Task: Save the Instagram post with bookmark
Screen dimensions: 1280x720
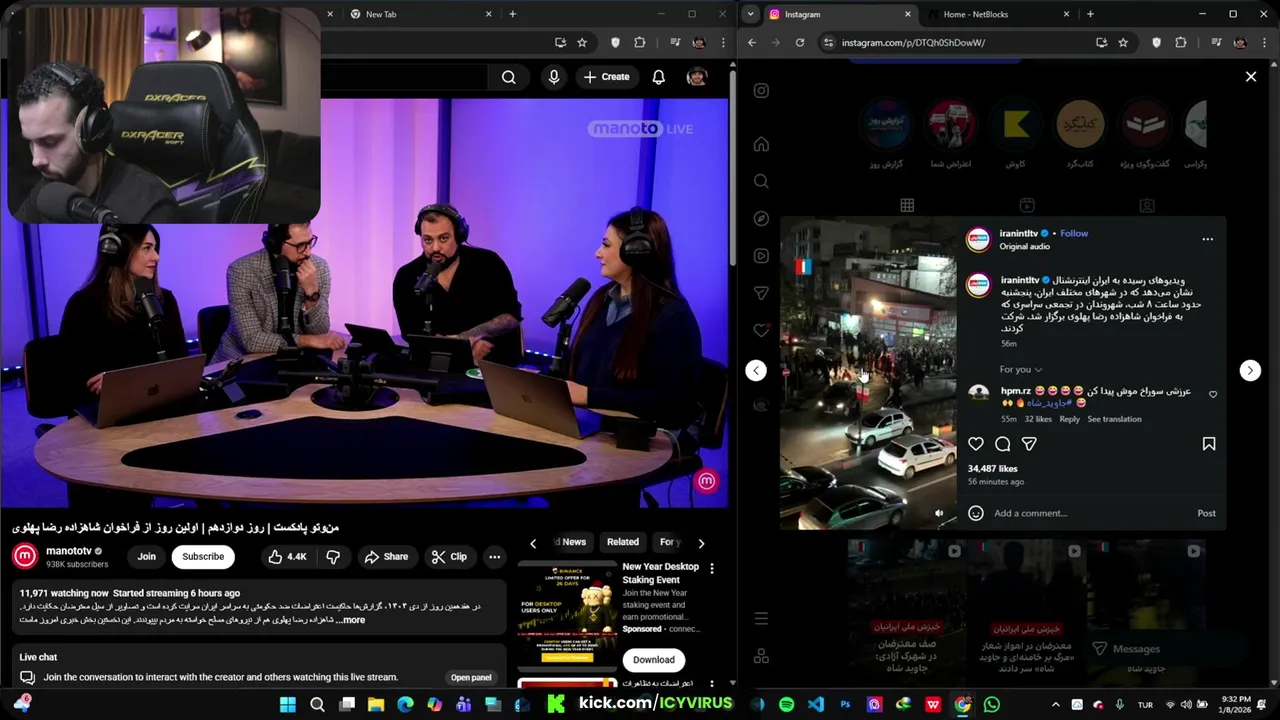Action: [x=1208, y=444]
